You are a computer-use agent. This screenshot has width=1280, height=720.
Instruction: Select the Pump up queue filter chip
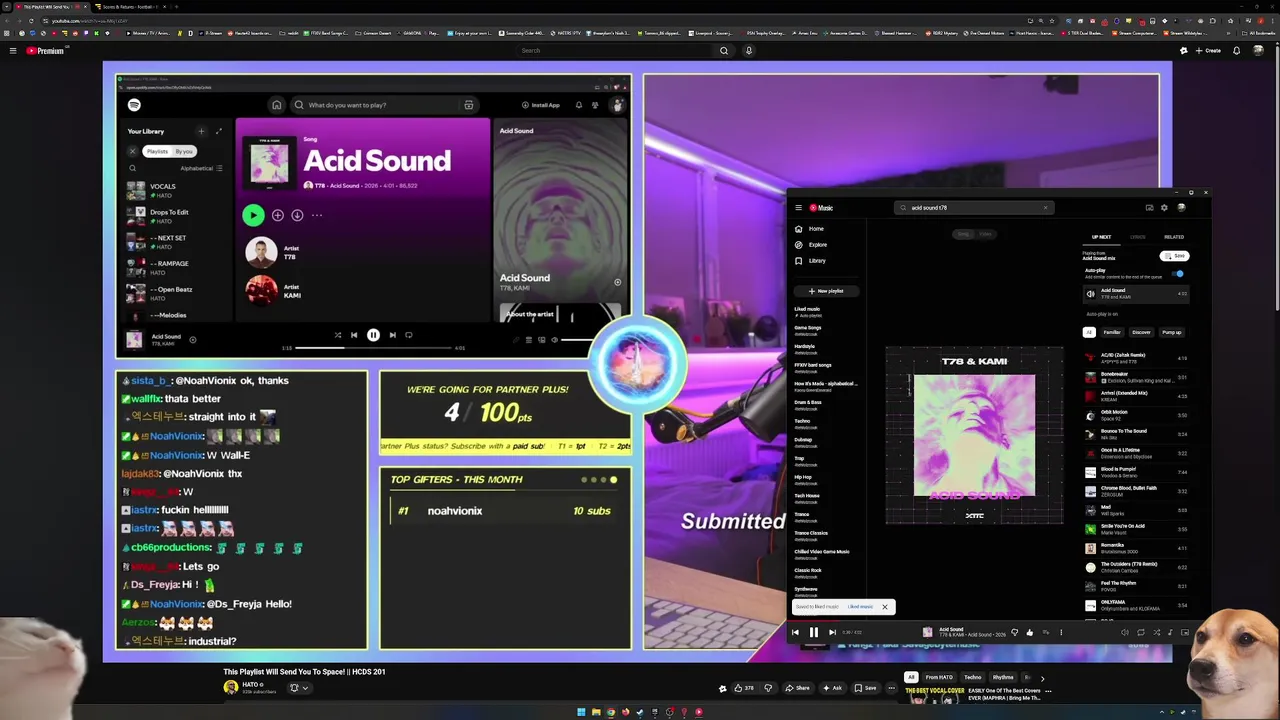tap(1172, 332)
